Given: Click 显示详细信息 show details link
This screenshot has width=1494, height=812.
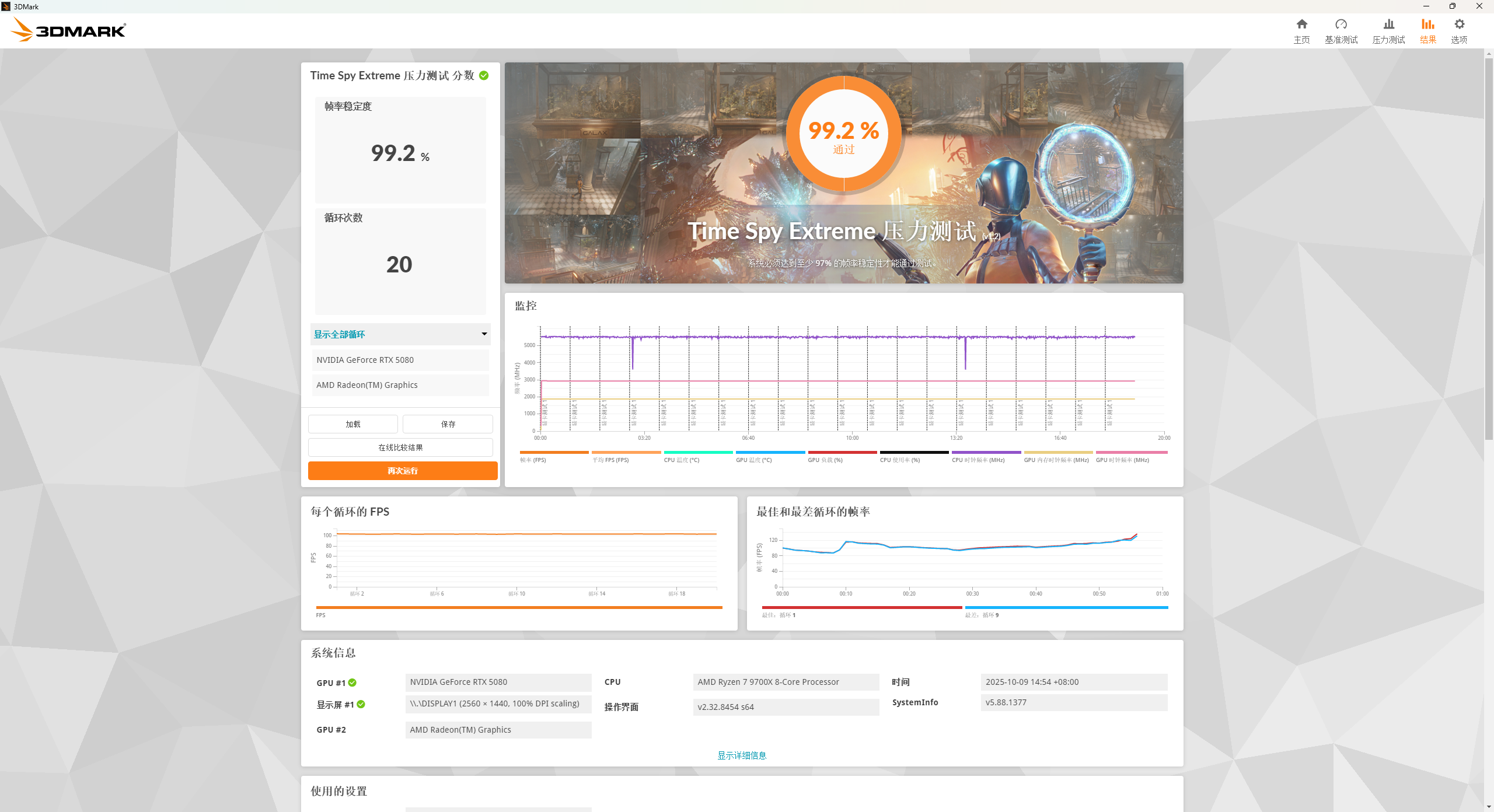Looking at the screenshot, I should [742, 755].
